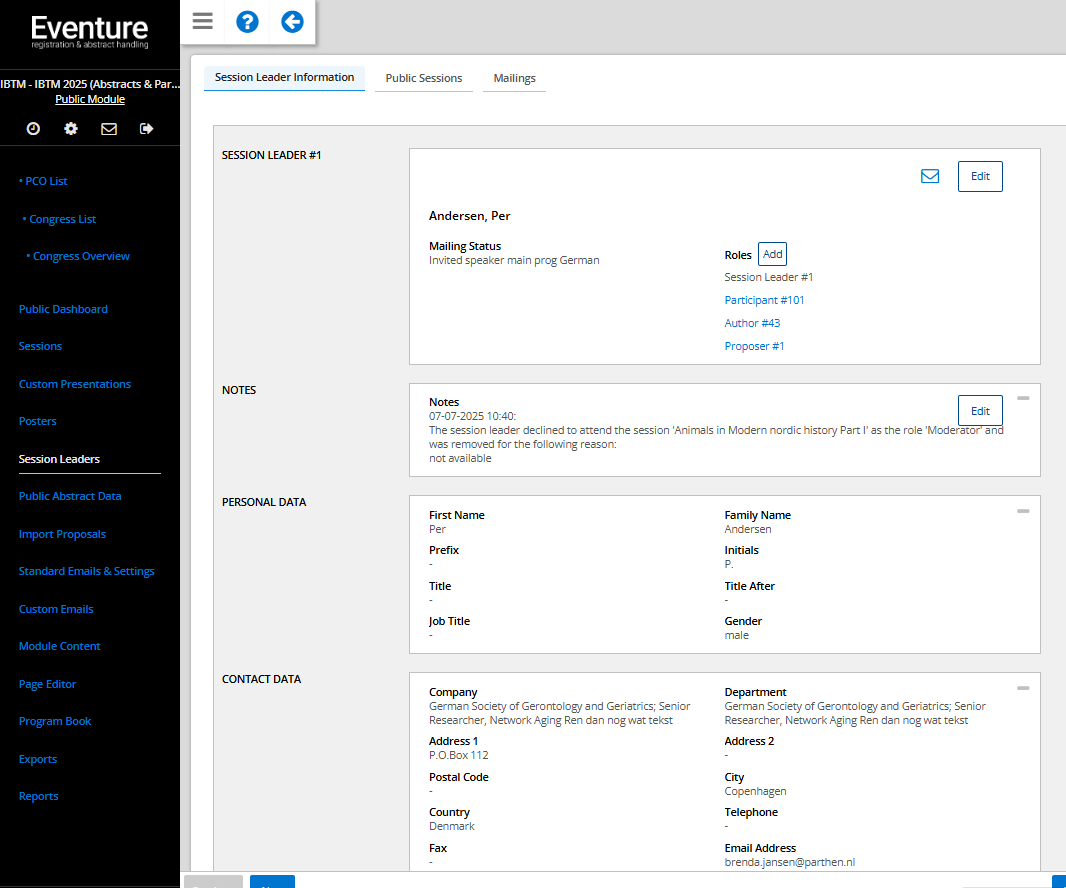The height and width of the screenshot is (888, 1066).
Task: Collapse the Personal Data section
Action: pyautogui.click(x=1022, y=511)
